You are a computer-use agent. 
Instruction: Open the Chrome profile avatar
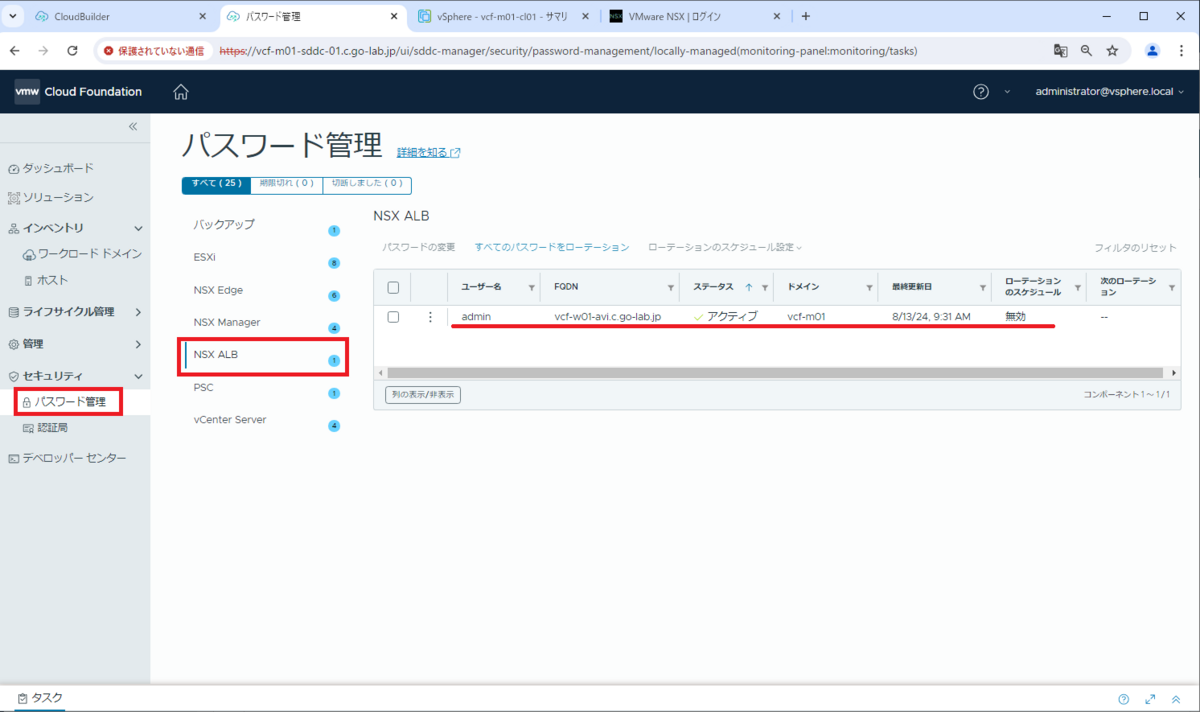point(1152,50)
